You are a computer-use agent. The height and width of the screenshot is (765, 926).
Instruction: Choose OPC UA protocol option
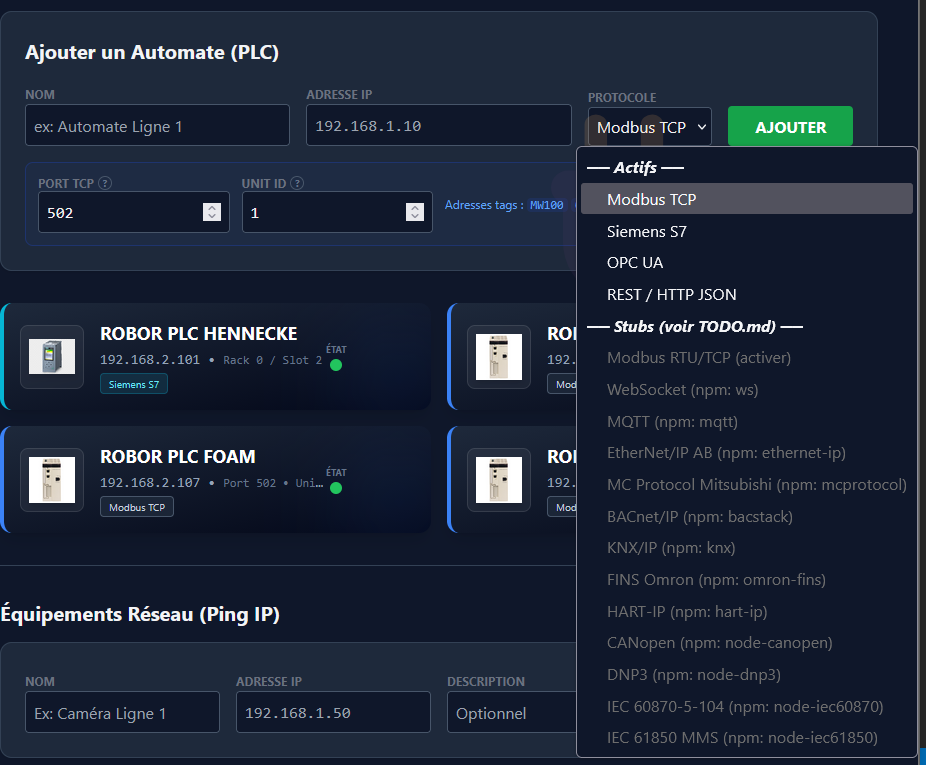pos(746,263)
